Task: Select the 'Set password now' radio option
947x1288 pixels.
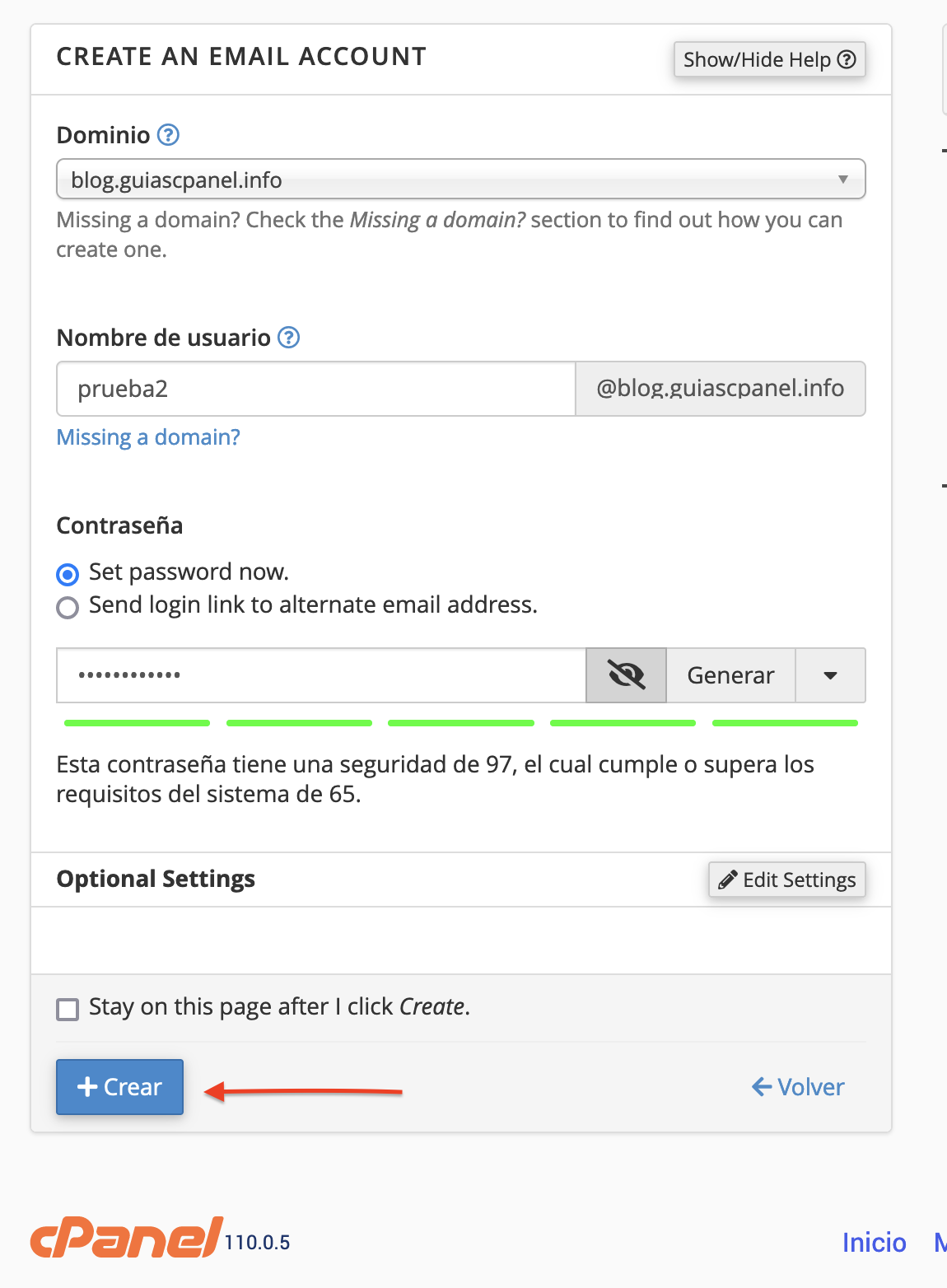Action: pos(68,574)
